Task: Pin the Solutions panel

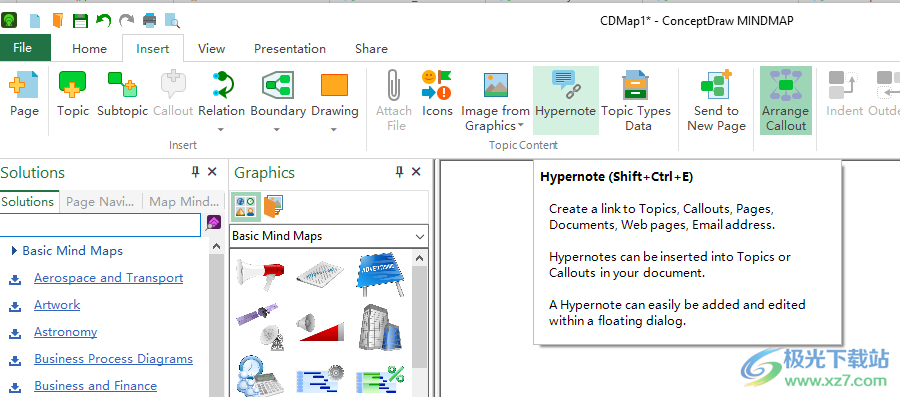Action: pos(195,172)
